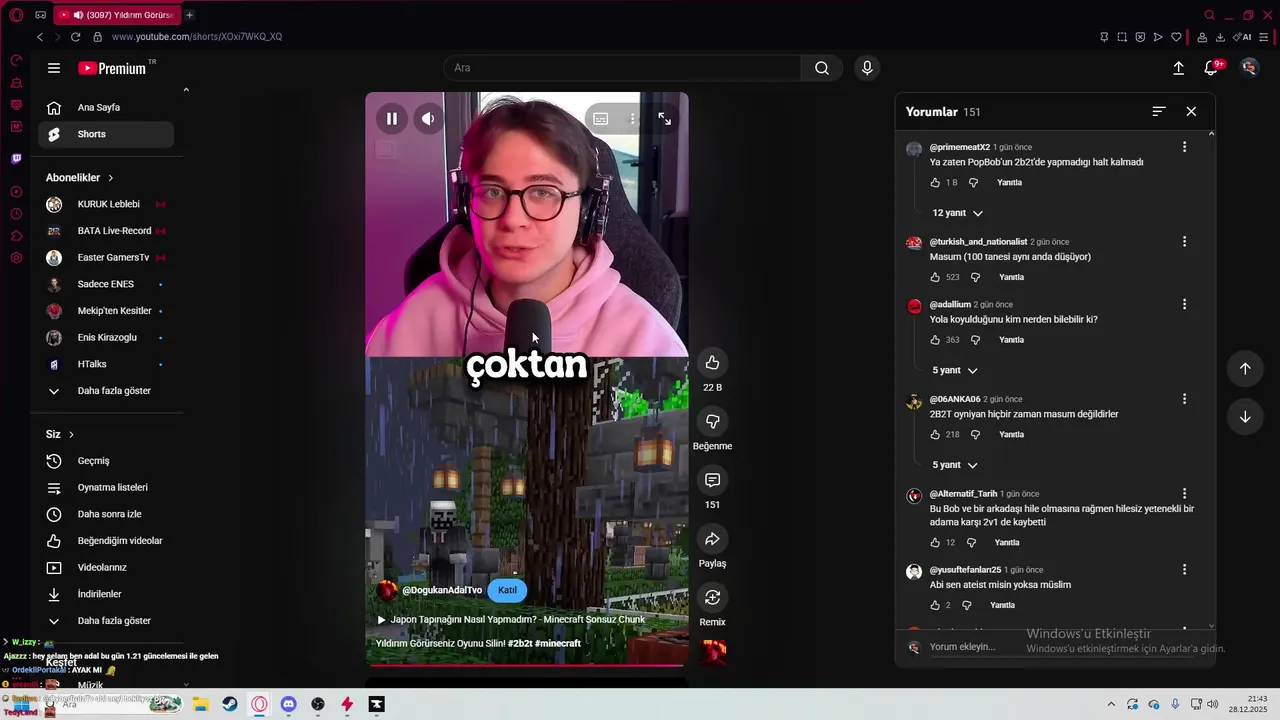Screen dimensions: 1280x720
Task: Open more options for @primemeatX2 comment
Action: (1184, 147)
